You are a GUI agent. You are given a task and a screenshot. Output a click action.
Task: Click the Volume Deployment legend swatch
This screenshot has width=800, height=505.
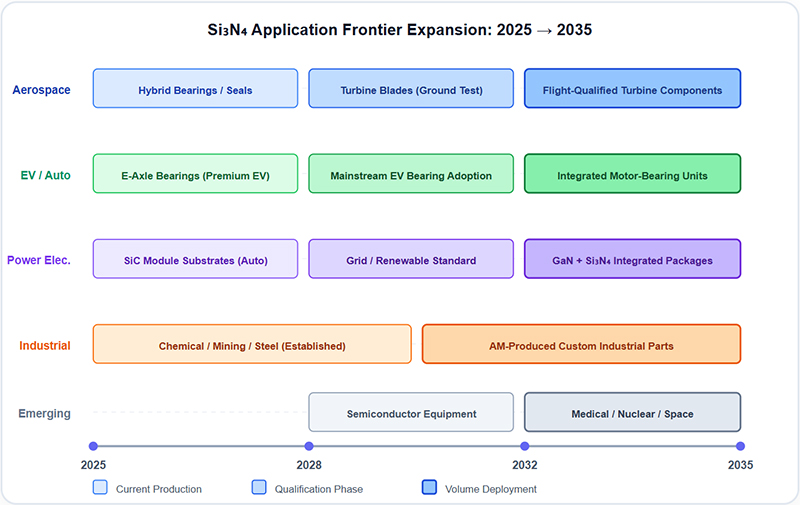[430, 487]
